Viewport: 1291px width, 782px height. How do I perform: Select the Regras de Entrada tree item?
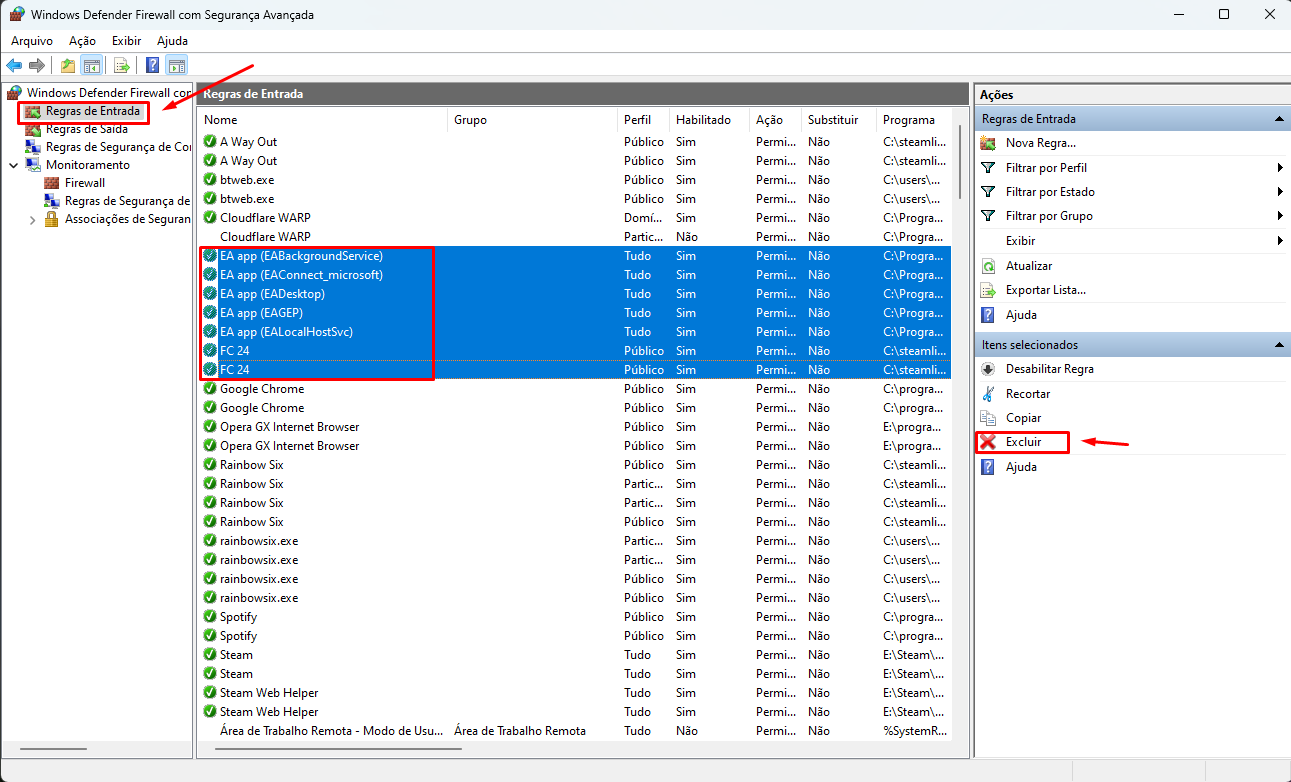93,111
